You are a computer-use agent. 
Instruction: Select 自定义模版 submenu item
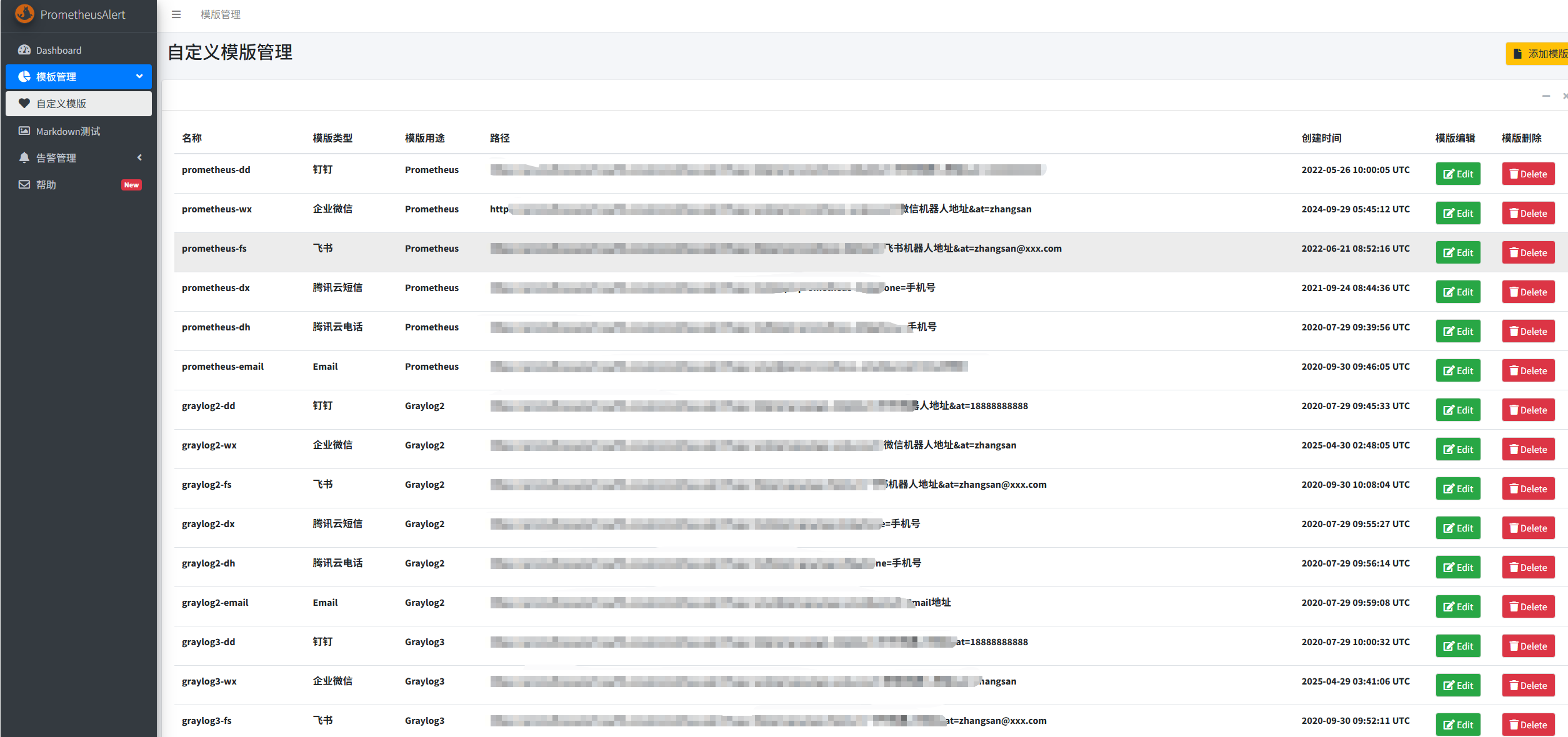[x=79, y=104]
